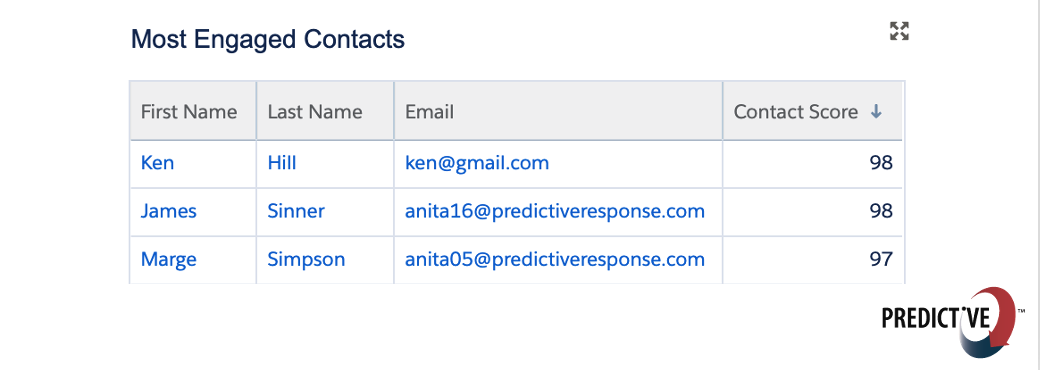Open contact last name Sinner
Screen dimensions: 1040x370
[x=296, y=211]
